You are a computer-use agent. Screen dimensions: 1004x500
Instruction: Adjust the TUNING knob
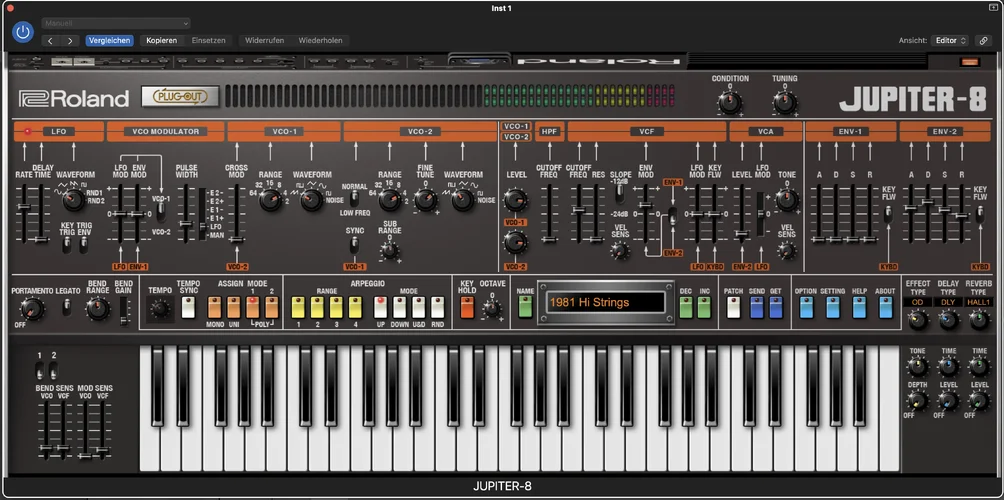pyautogui.click(x=784, y=102)
